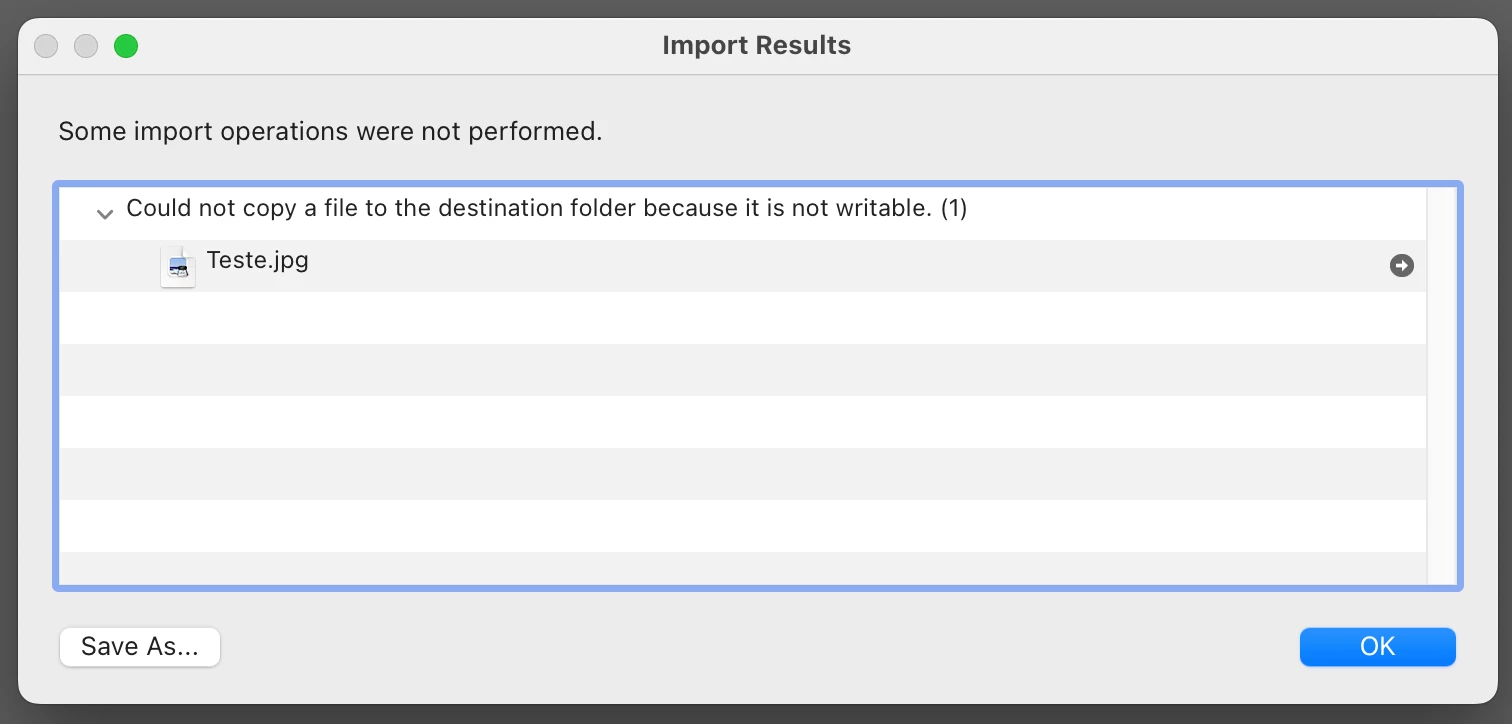1512x724 pixels.
Task: Click the vertical scrollbar track of the results list
Action: pos(1442,385)
